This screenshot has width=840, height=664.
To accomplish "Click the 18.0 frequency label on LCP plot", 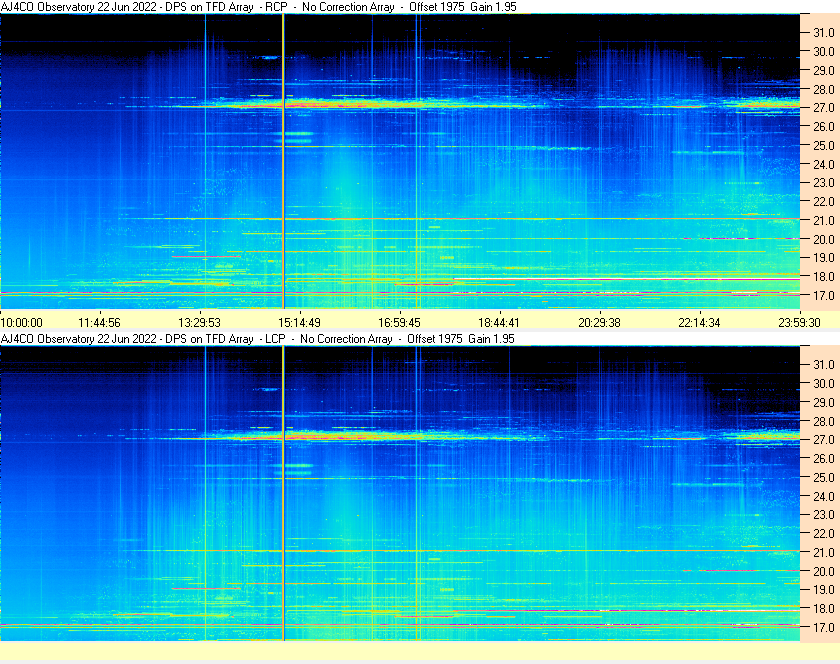I will 824,608.
